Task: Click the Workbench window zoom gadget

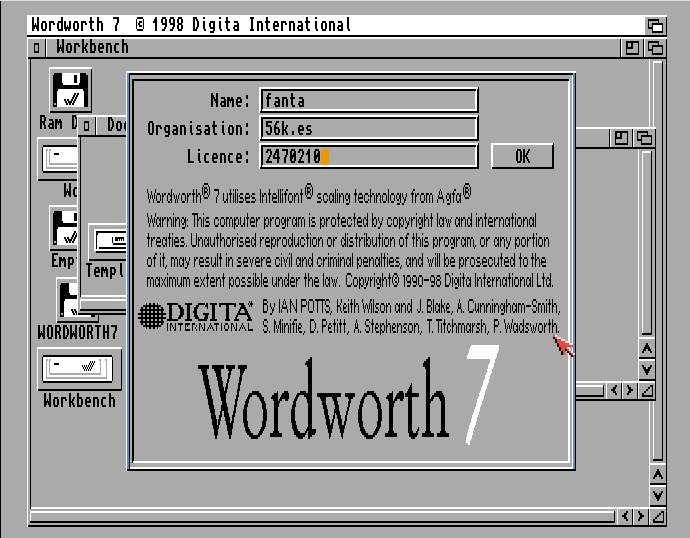Action: pyautogui.click(x=633, y=47)
